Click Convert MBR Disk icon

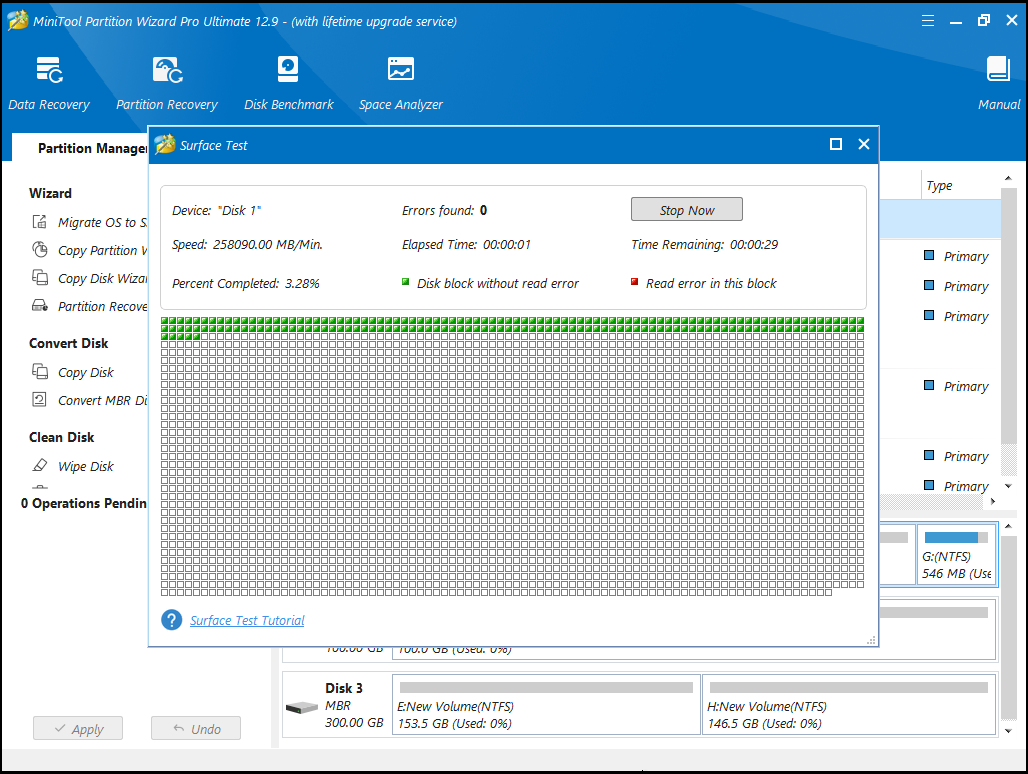[x=40, y=400]
